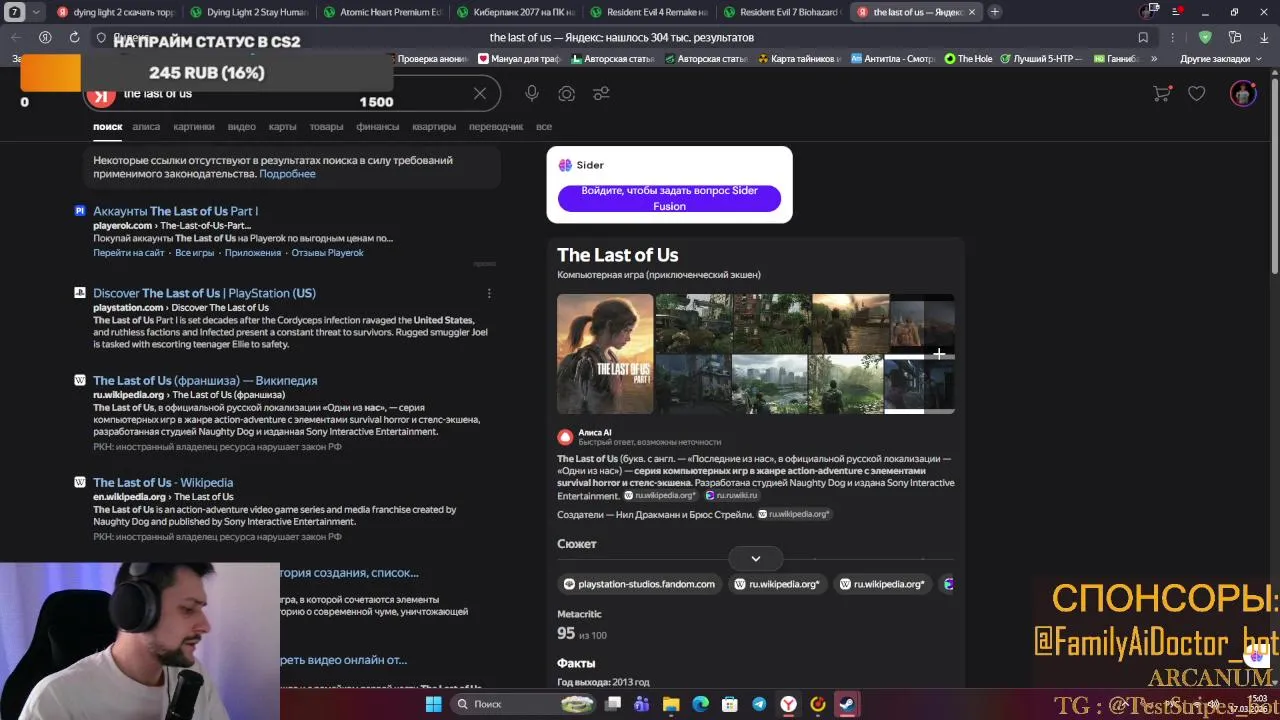Select the карты search tab
1280x720 pixels.
click(x=282, y=127)
